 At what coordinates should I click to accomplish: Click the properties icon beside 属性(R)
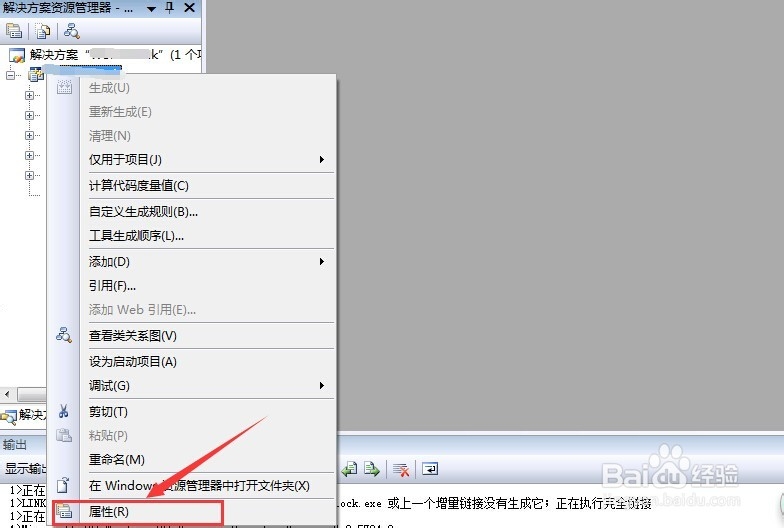pyautogui.click(x=64, y=512)
